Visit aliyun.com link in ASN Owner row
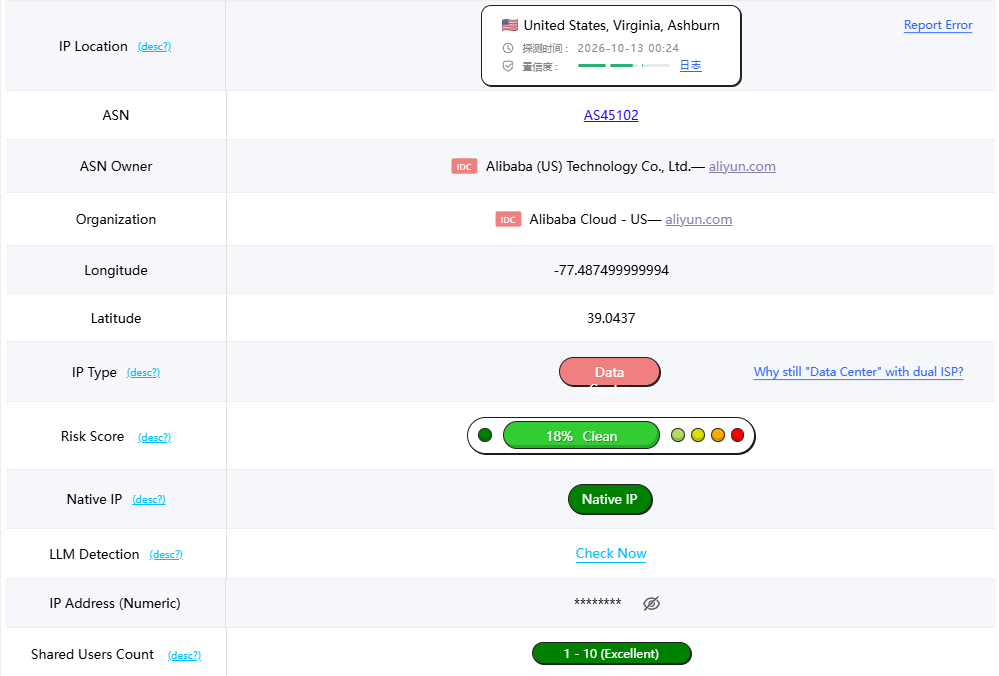Viewport: 999px width, 676px height. pyautogui.click(x=742, y=167)
